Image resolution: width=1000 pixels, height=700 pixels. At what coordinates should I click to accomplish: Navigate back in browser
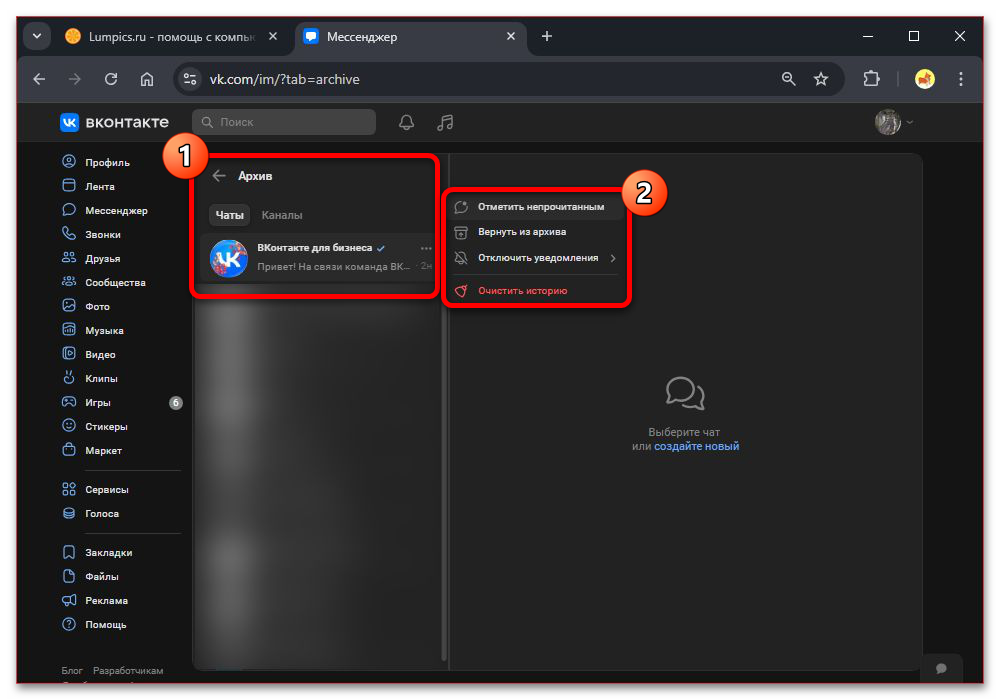[x=40, y=79]
